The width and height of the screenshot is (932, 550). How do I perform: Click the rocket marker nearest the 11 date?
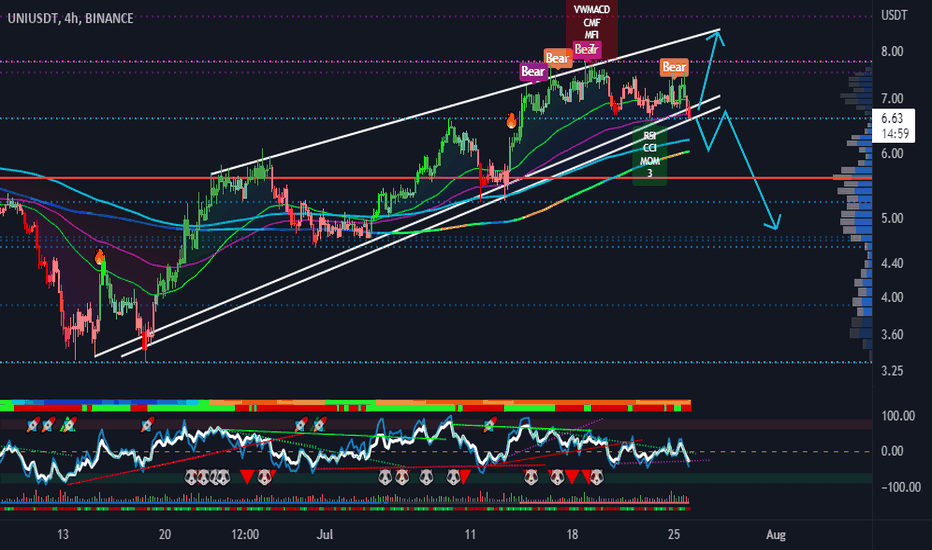[489, 425]
